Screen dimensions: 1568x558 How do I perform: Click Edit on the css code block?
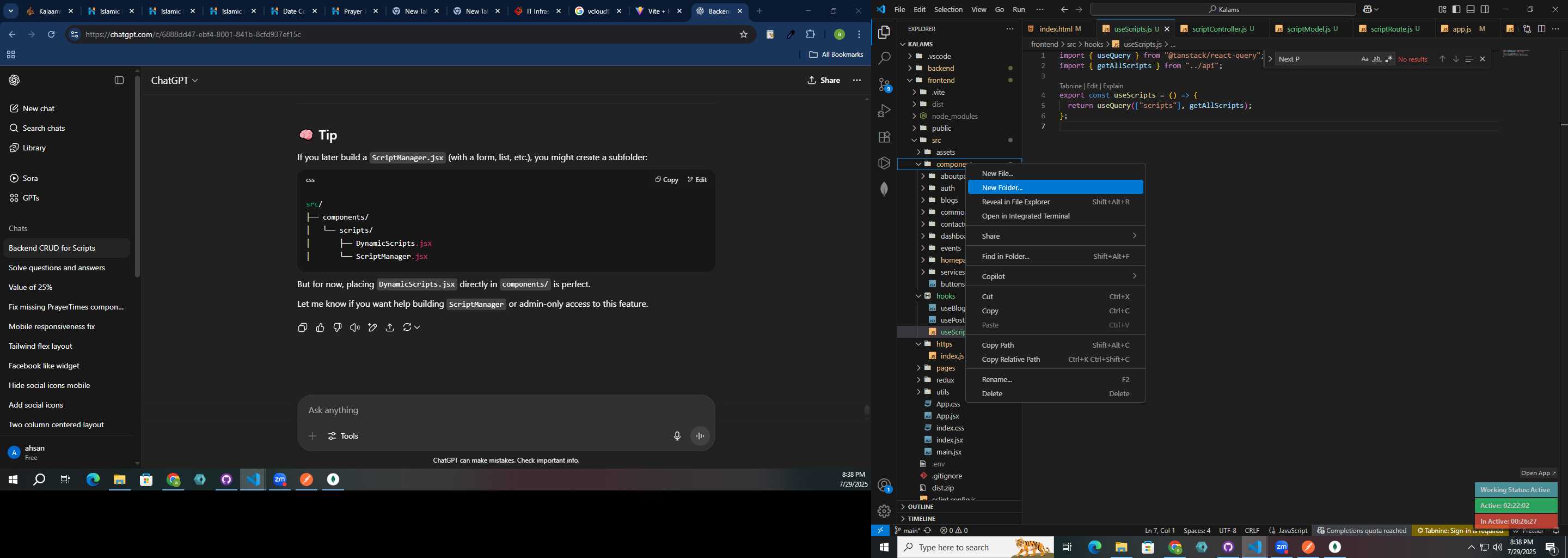click(x=697, y=180)
